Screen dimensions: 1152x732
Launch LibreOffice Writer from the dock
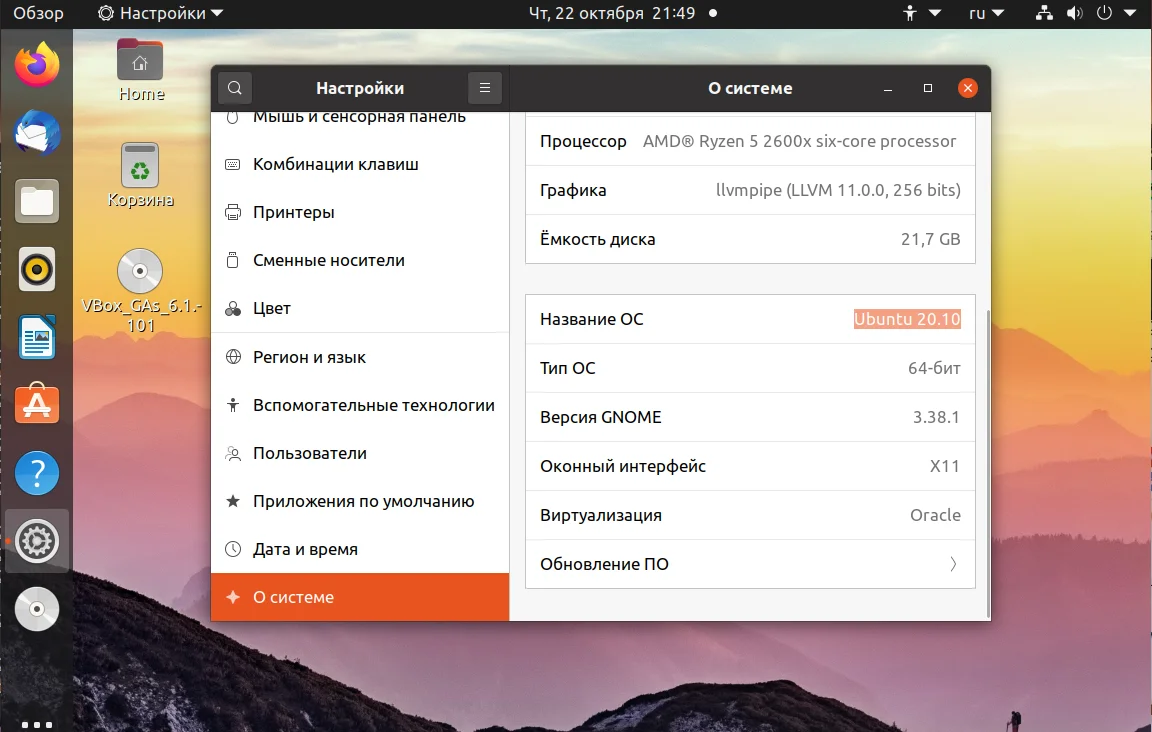click(x=37, y=337)
